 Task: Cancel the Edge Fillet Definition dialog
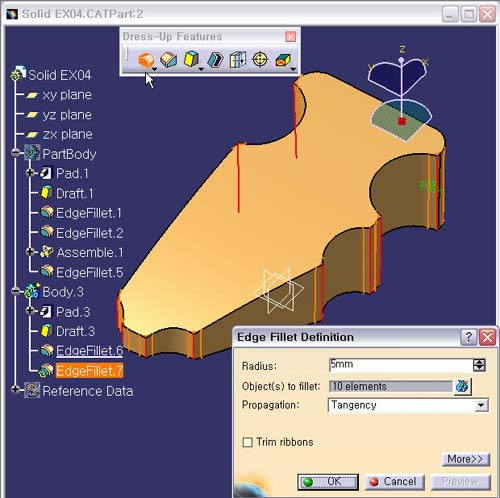pyautogui.click(x=395, y=482)
